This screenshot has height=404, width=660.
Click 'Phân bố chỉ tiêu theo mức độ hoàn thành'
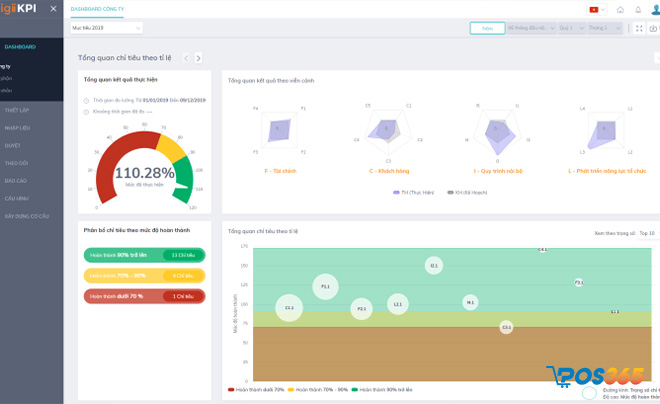pyautogui.click(x=137, y=230)
